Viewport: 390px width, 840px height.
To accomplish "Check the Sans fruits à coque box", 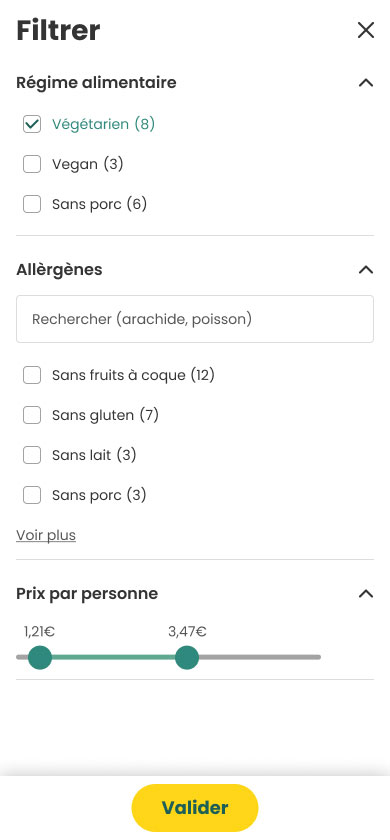I will click(x=32, y=376).
